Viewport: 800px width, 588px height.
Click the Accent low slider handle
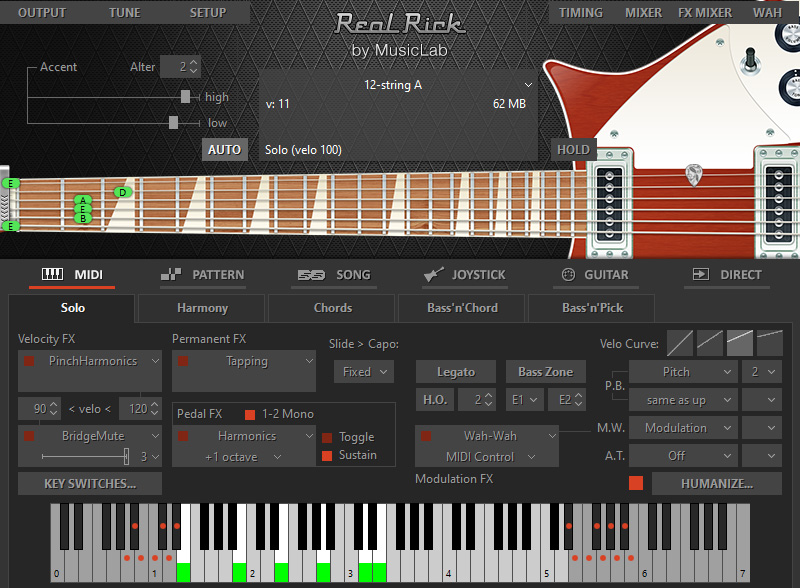tap(173, 122)
